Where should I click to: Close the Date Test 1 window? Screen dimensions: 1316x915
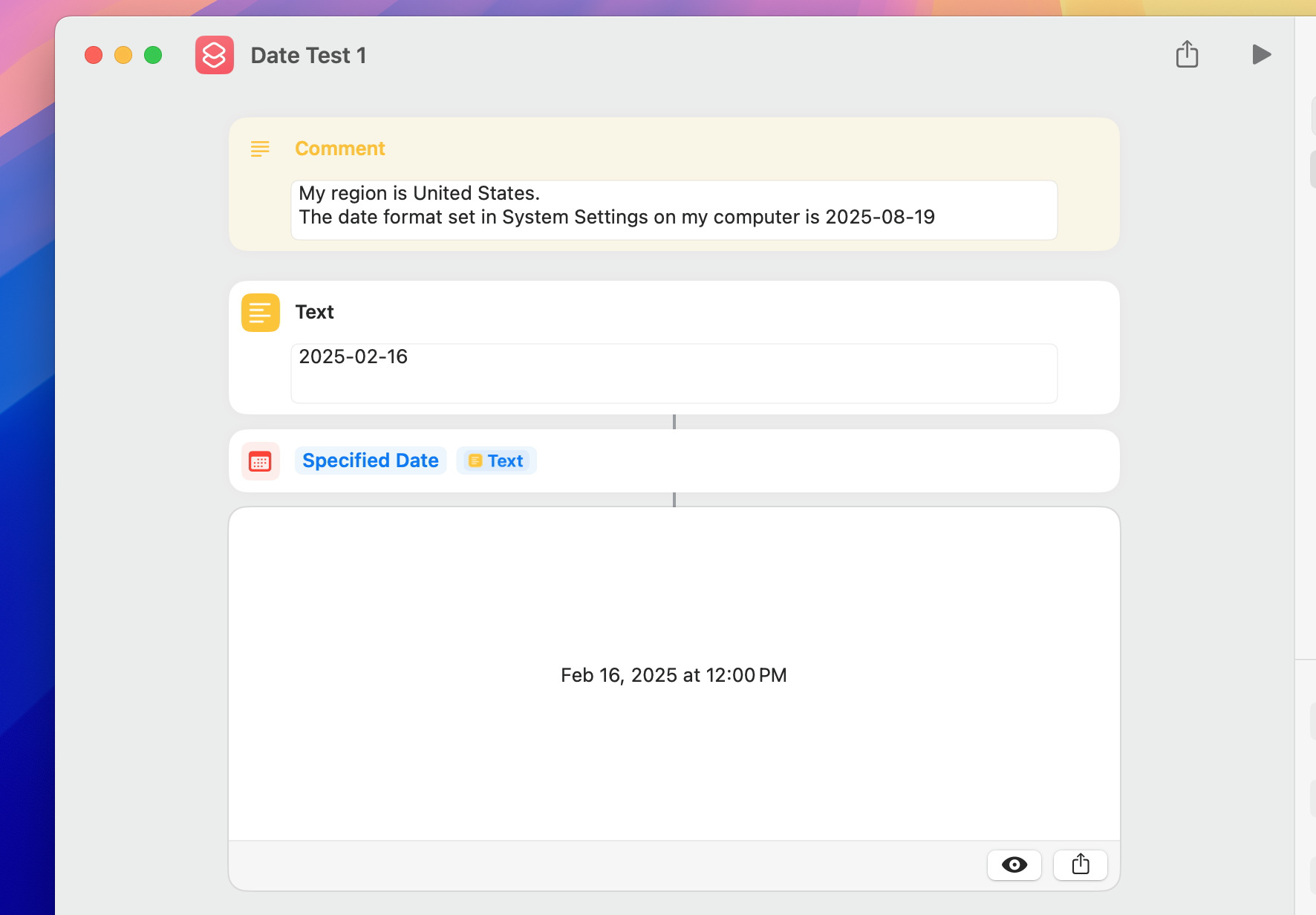[x=94, y=55]
